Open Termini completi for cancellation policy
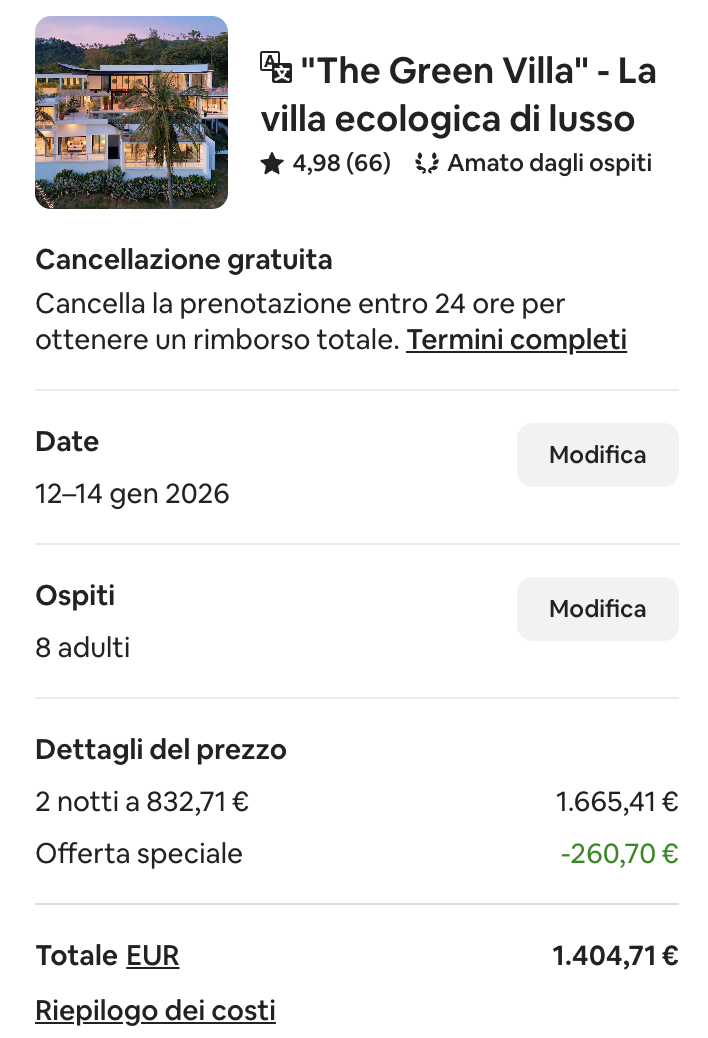This screenshot has width=708, height=1038. pos(515,339)
